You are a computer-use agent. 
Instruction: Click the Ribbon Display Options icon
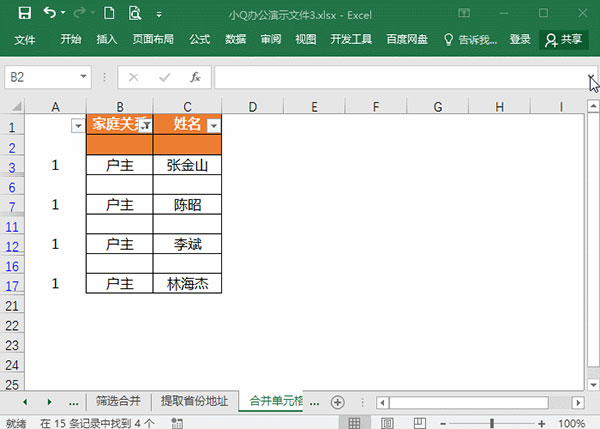[x=464, y=13]
